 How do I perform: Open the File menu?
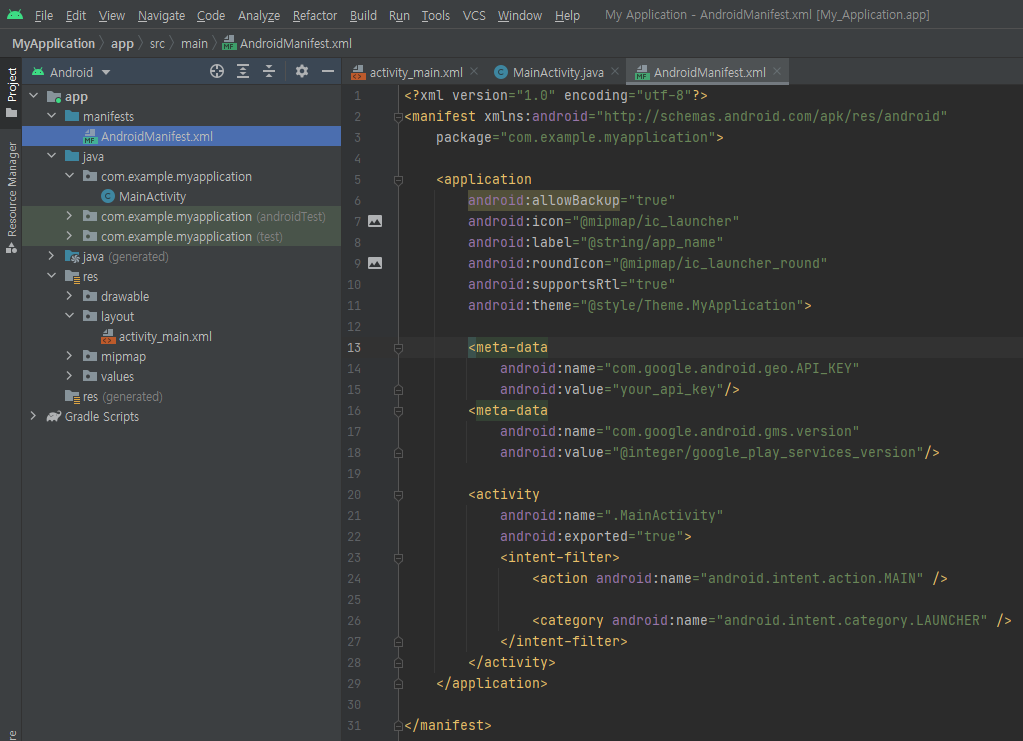coord(44,15)
